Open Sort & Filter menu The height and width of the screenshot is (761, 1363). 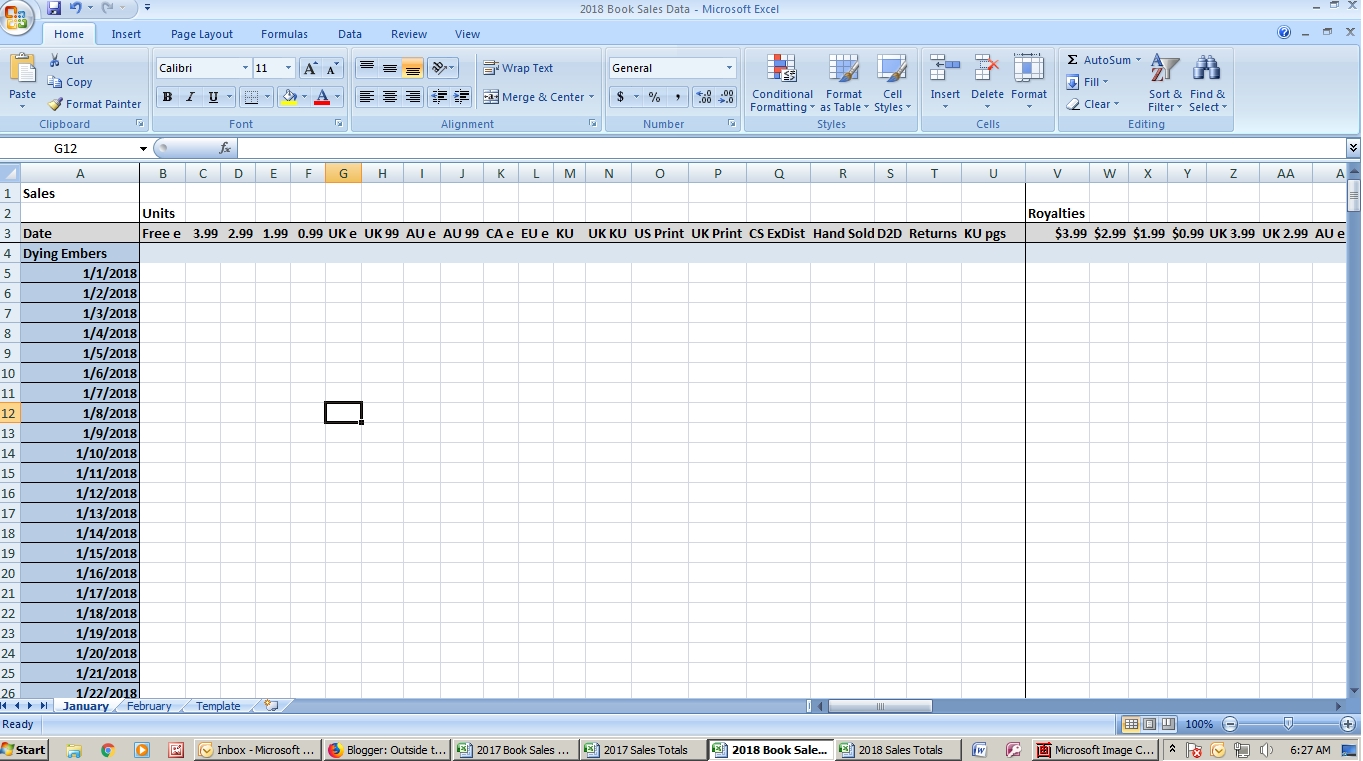1165,83
